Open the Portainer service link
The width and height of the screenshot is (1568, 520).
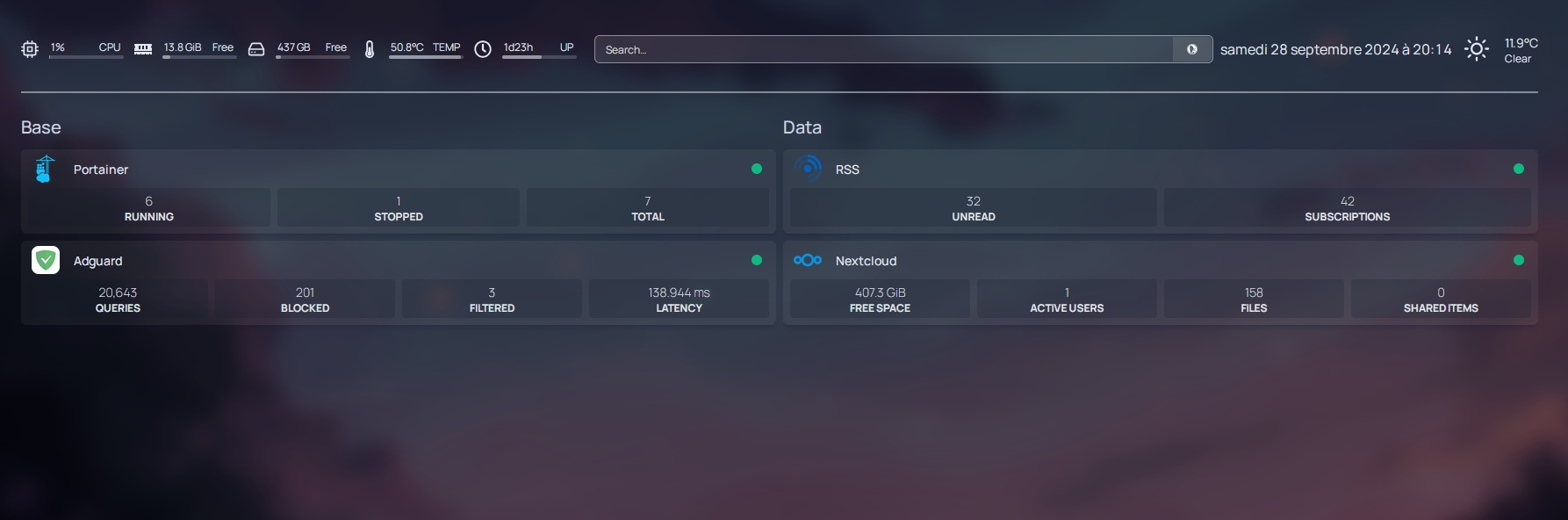[x=101, y=170]
